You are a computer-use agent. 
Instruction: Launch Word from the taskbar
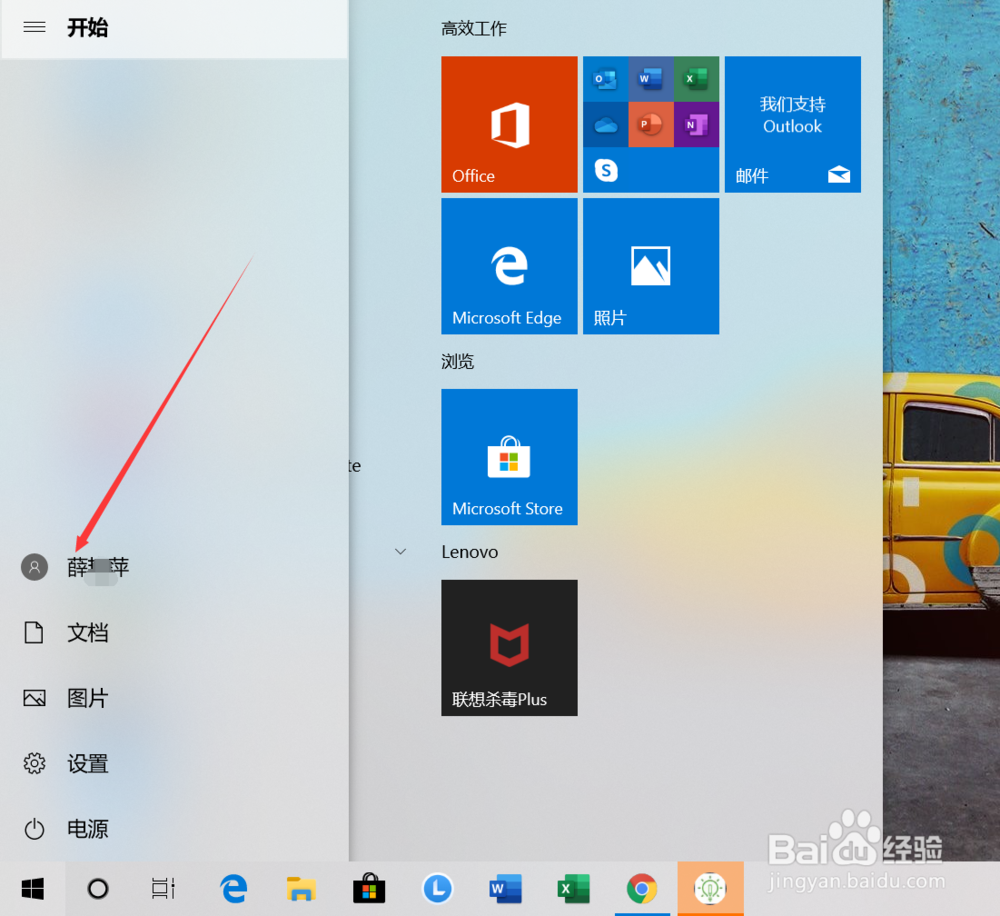coord(505,889)
